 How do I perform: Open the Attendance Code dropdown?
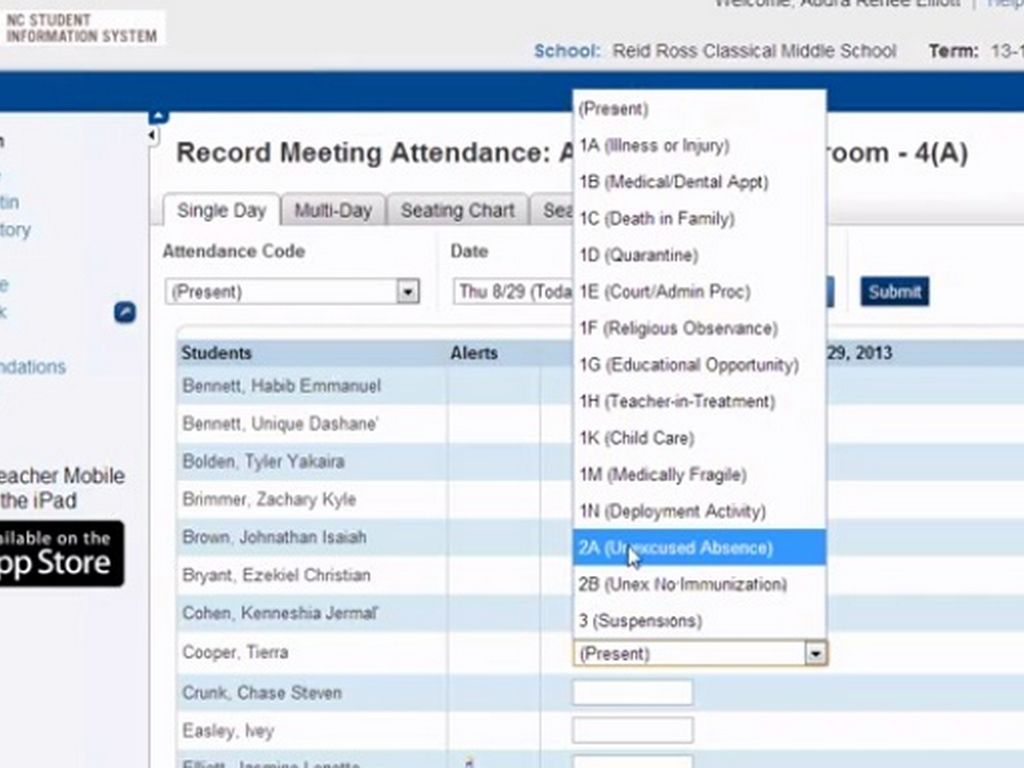tap(407, 292)
